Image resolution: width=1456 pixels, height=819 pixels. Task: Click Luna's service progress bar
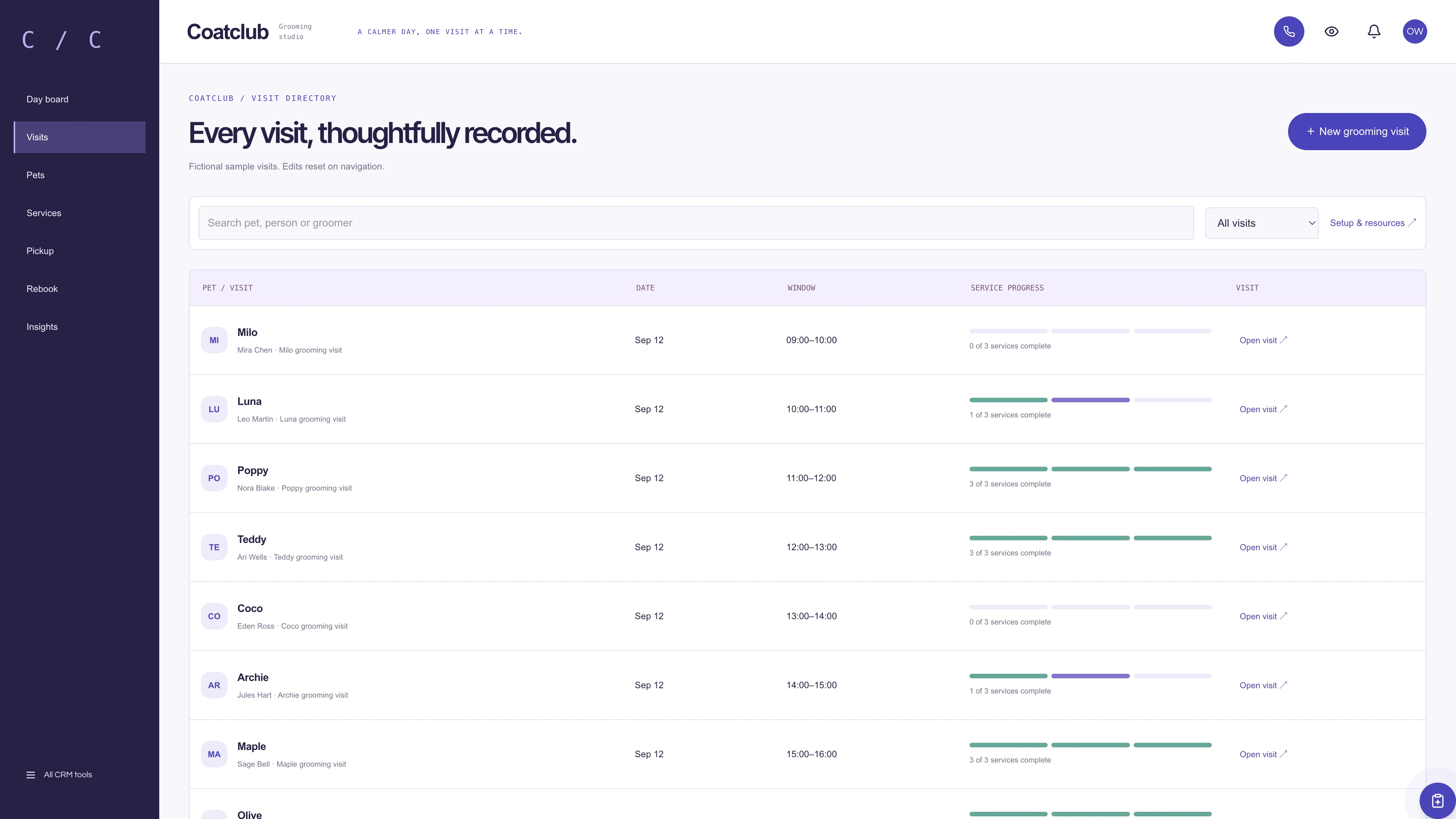(x=1090, y=400)
